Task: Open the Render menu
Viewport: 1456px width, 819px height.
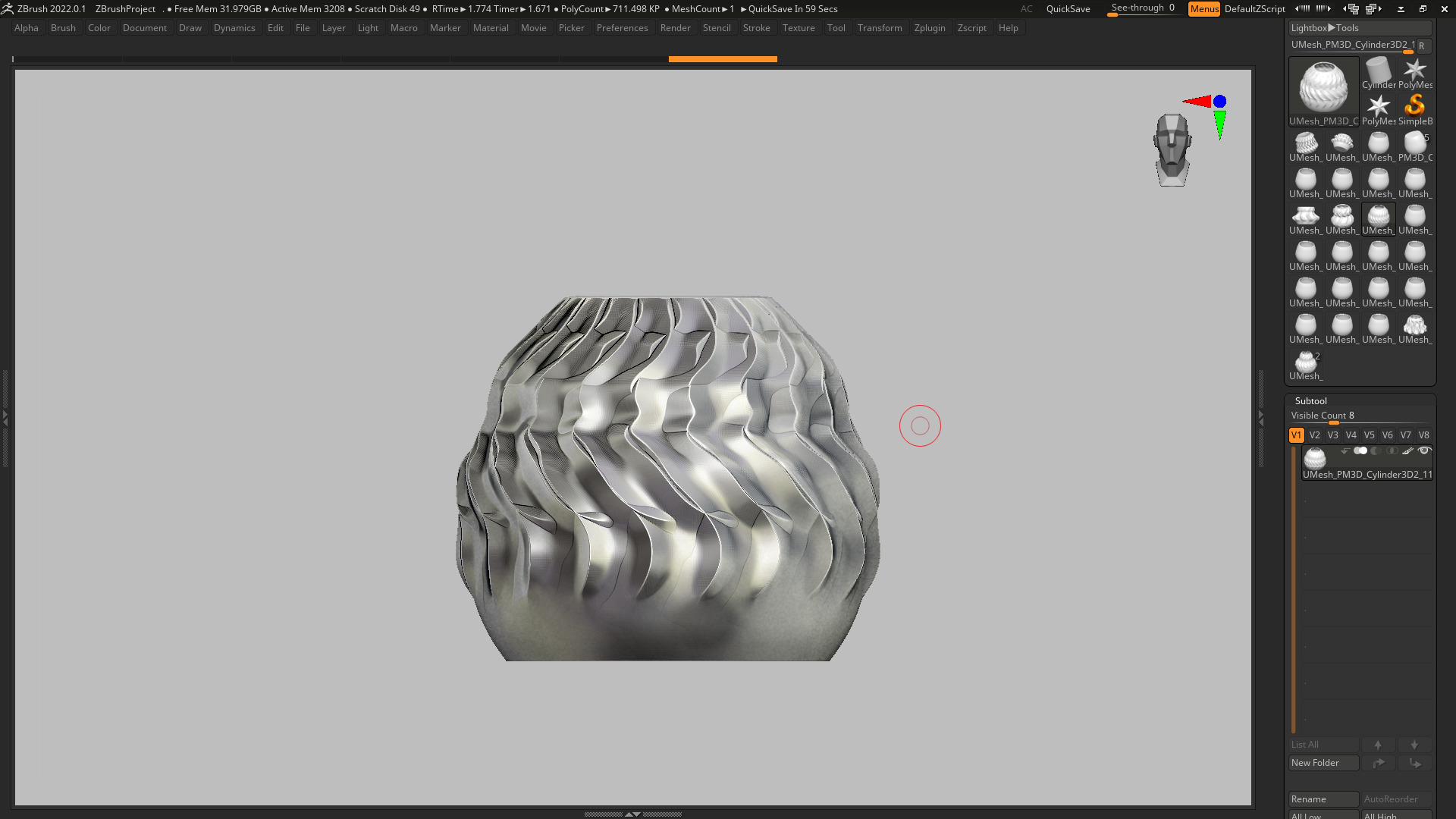Action: (x=675, y=28)
